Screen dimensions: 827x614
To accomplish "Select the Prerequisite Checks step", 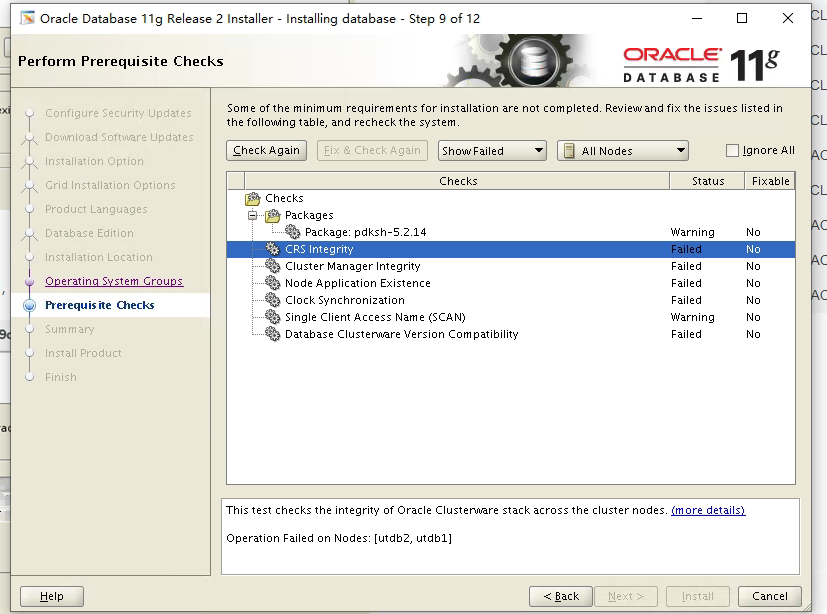I will click(100, 305).
